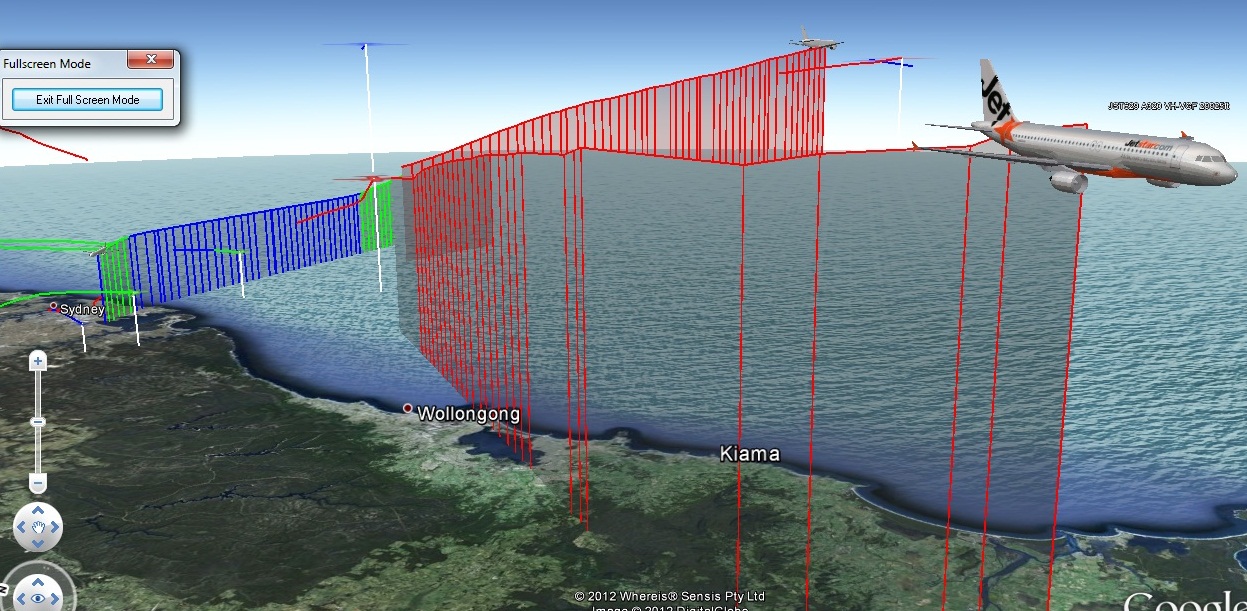The image size is (1247, 611).
Task: Click the Wollongong placemark dot
Action: click(x=408, y=408)
